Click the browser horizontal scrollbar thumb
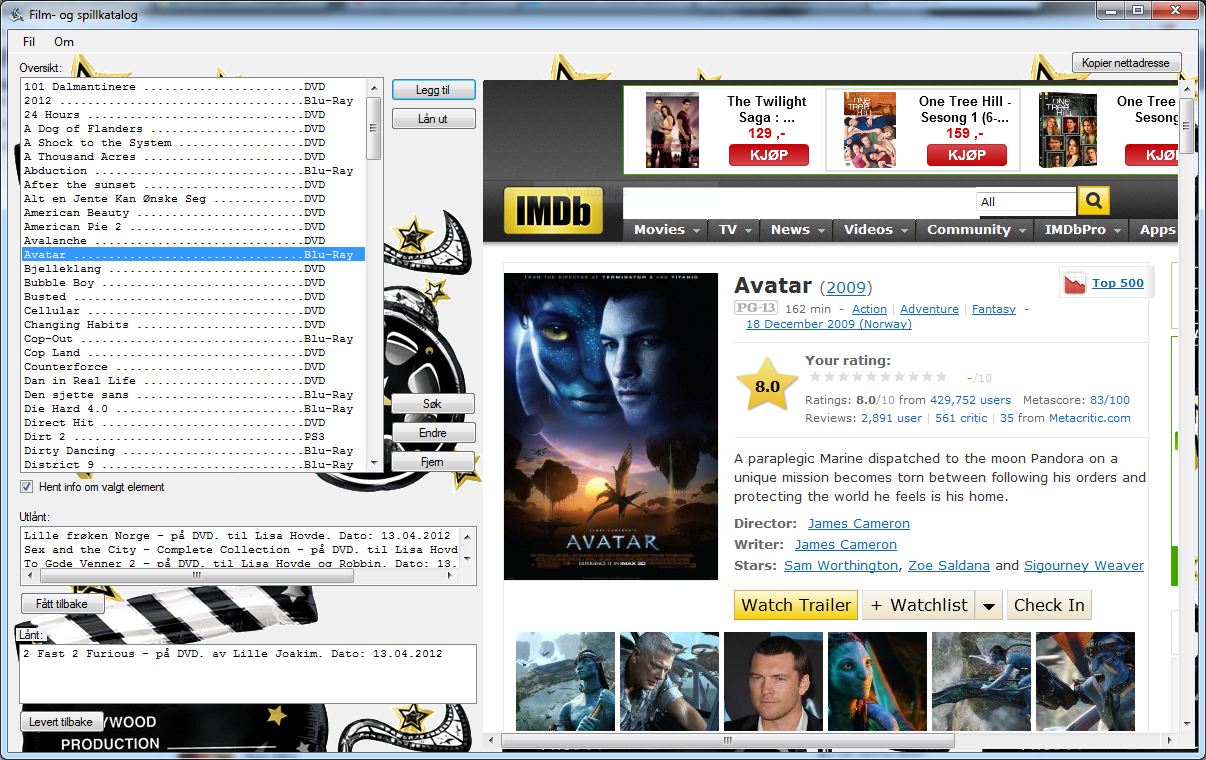The height and width of the screenshot is (760, 1206). click(728, 741)
